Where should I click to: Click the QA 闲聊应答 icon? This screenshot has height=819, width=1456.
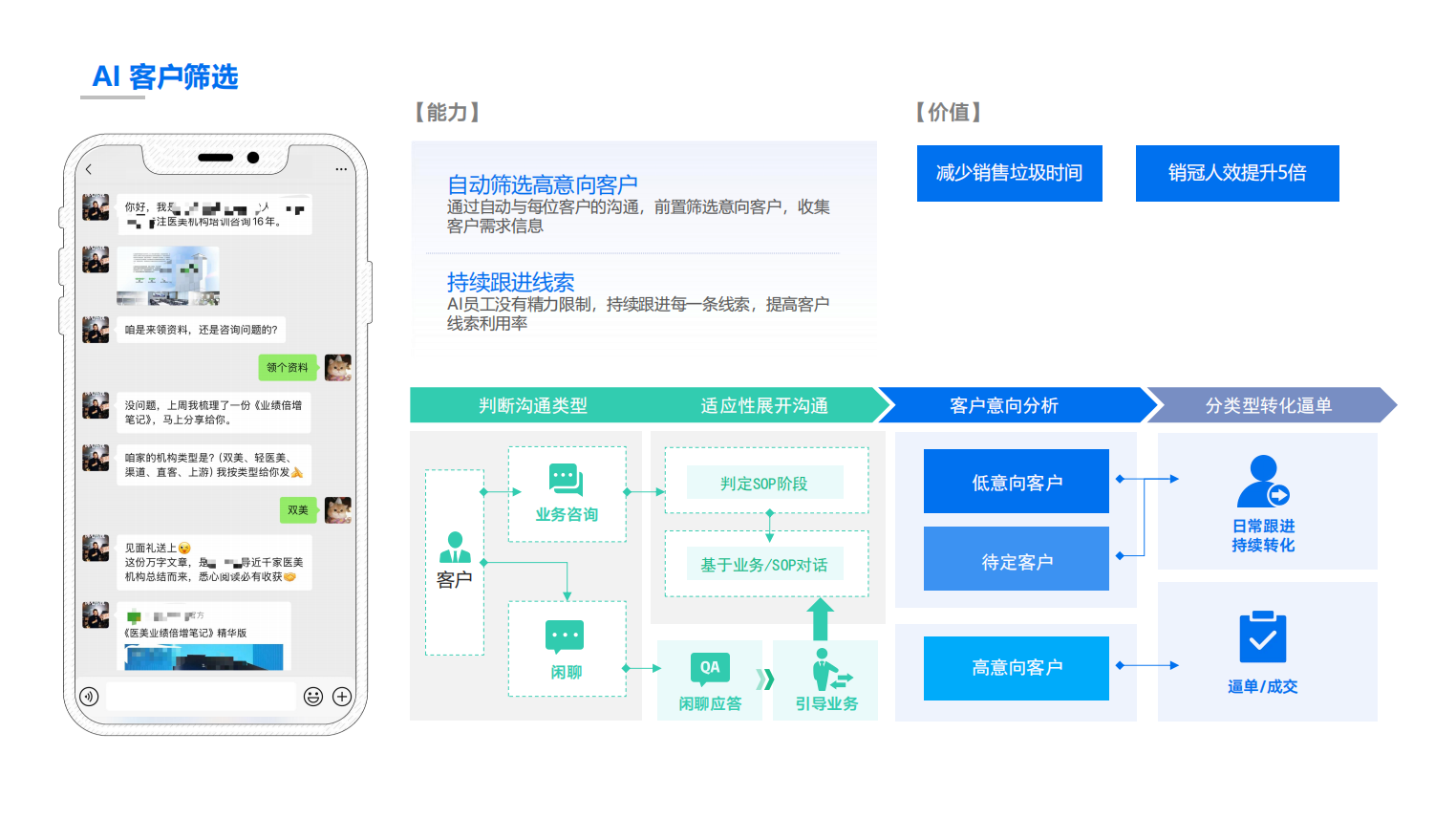tap(710, 668)
